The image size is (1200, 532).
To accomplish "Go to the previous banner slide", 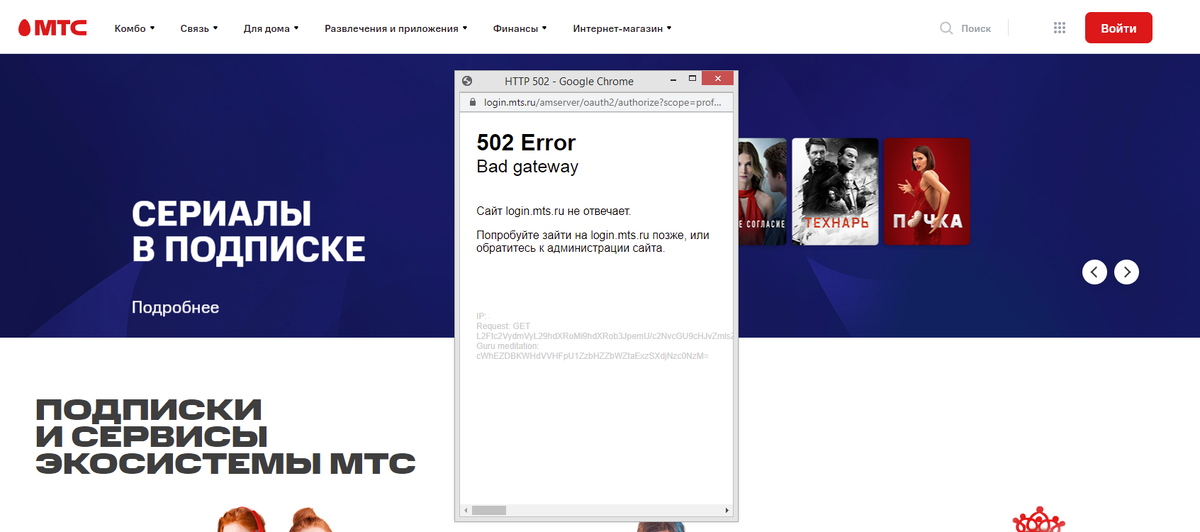I will click(1094, 271).
